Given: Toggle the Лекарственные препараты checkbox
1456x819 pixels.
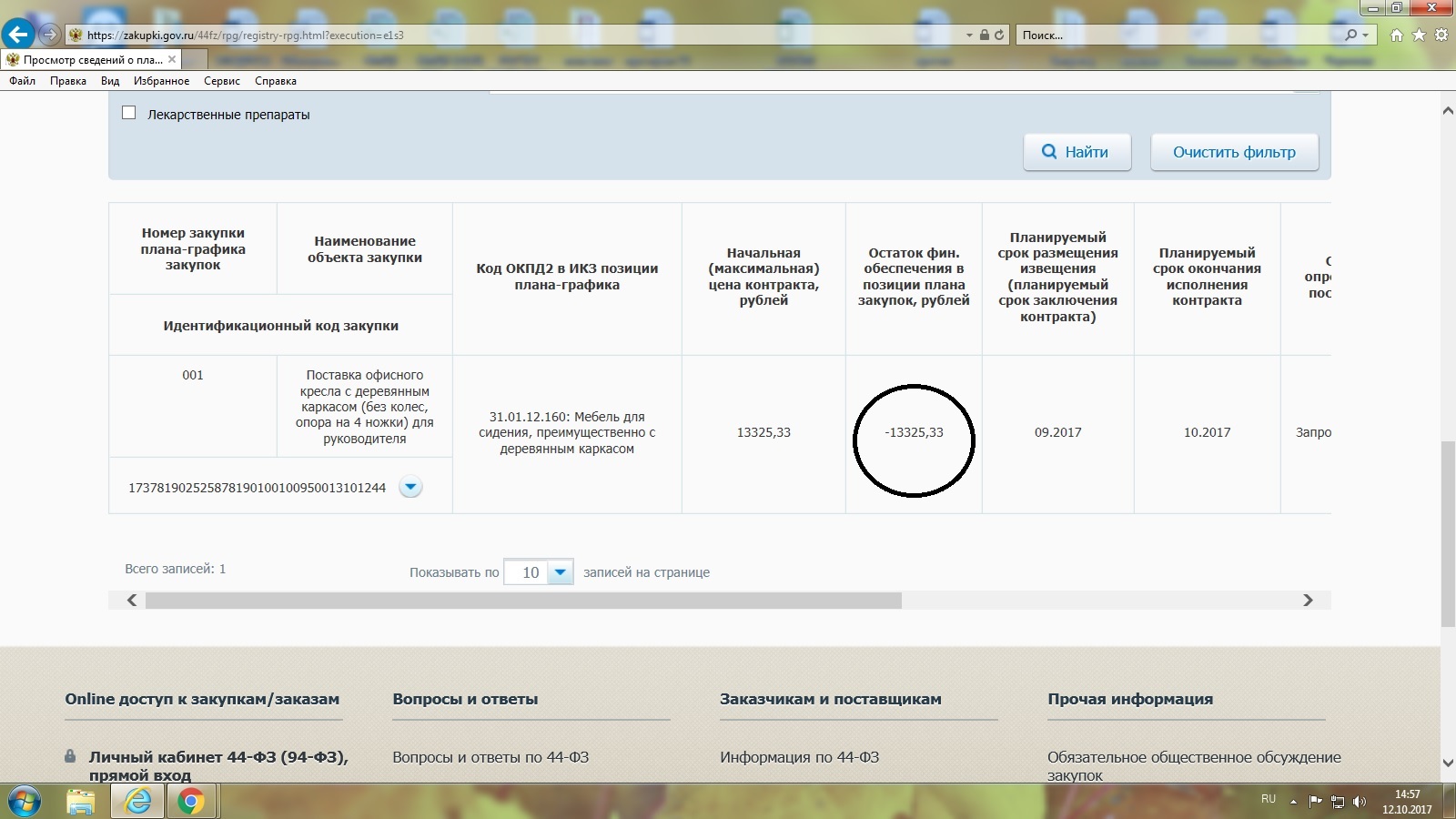Looking at the screenshot, I should (x=129, y=113).
